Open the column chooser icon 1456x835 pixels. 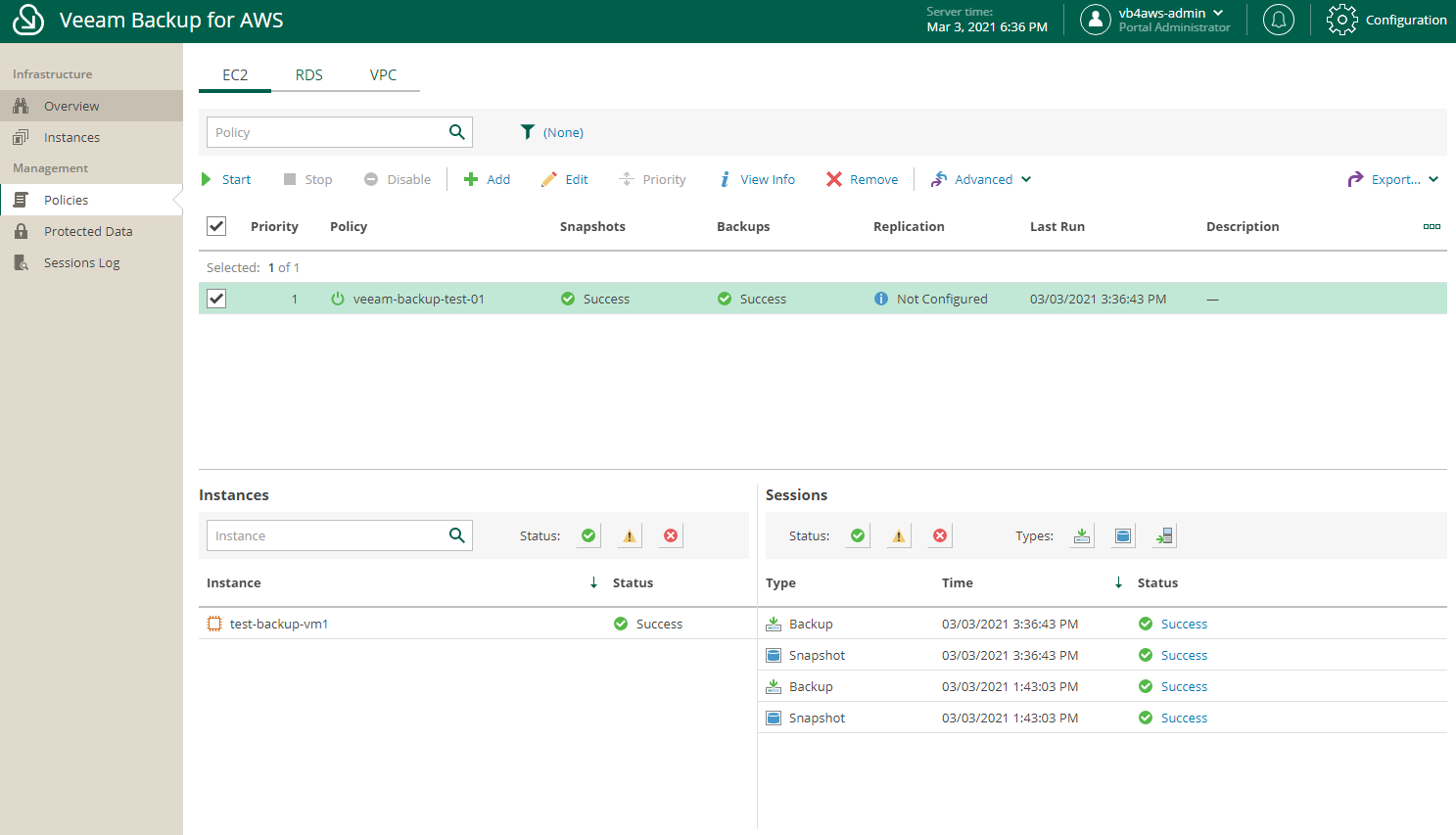(1432, 226)
